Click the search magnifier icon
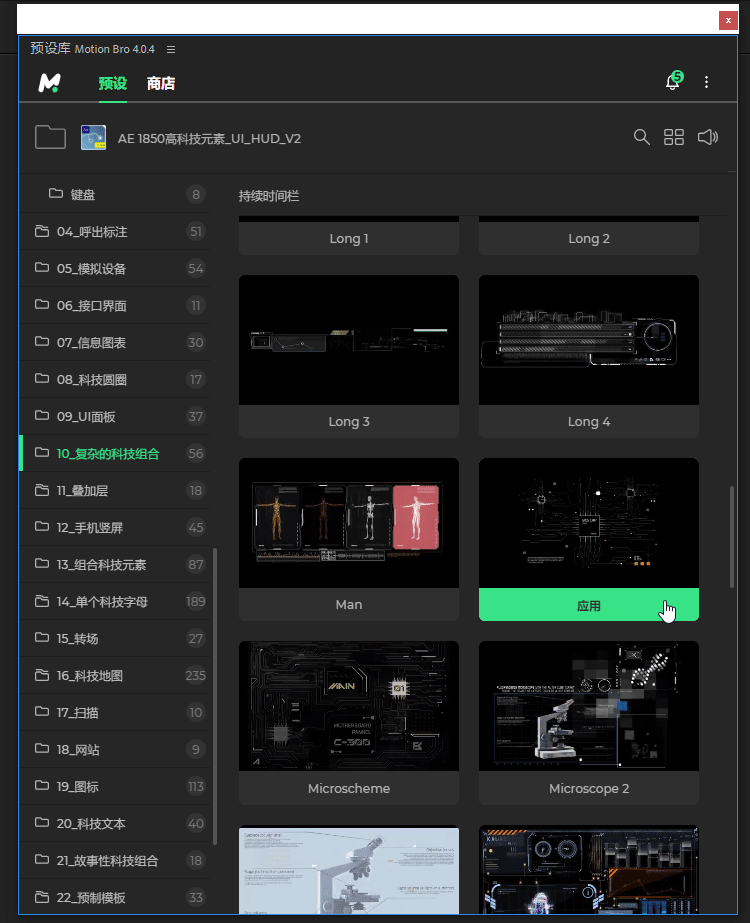750x923 pixels. coord(642,137)
